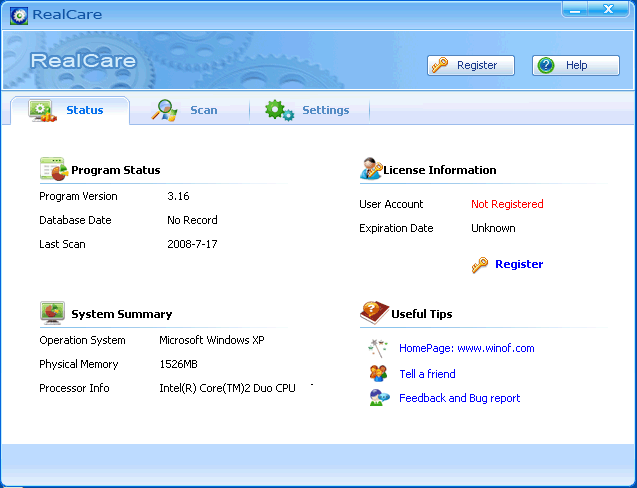This screenshot has height=488, width=637.
Task: Click the System Summary monitor icon
Action: tap(52, 312)
